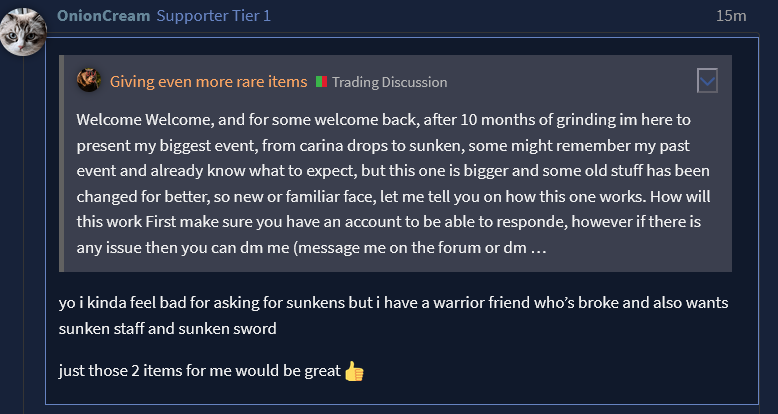Open the 15m post timestamp

[731, 16]
